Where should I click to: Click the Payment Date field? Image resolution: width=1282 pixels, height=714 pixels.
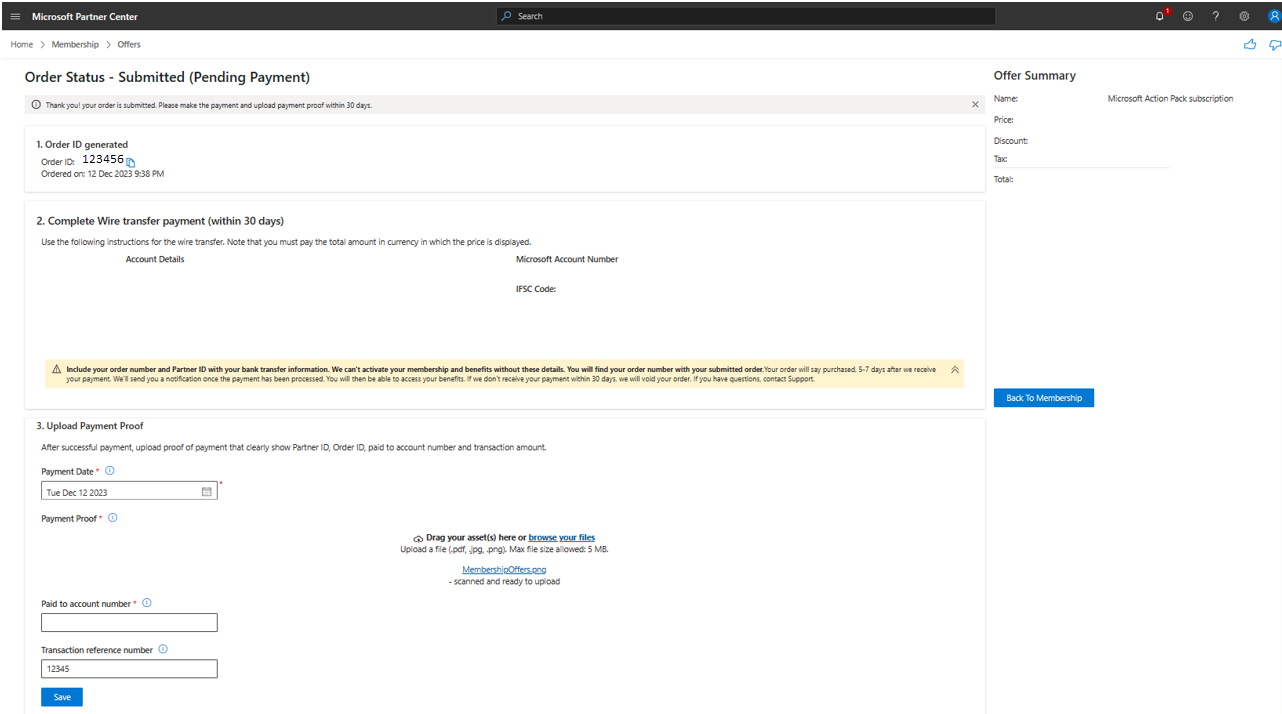point(129,491)
